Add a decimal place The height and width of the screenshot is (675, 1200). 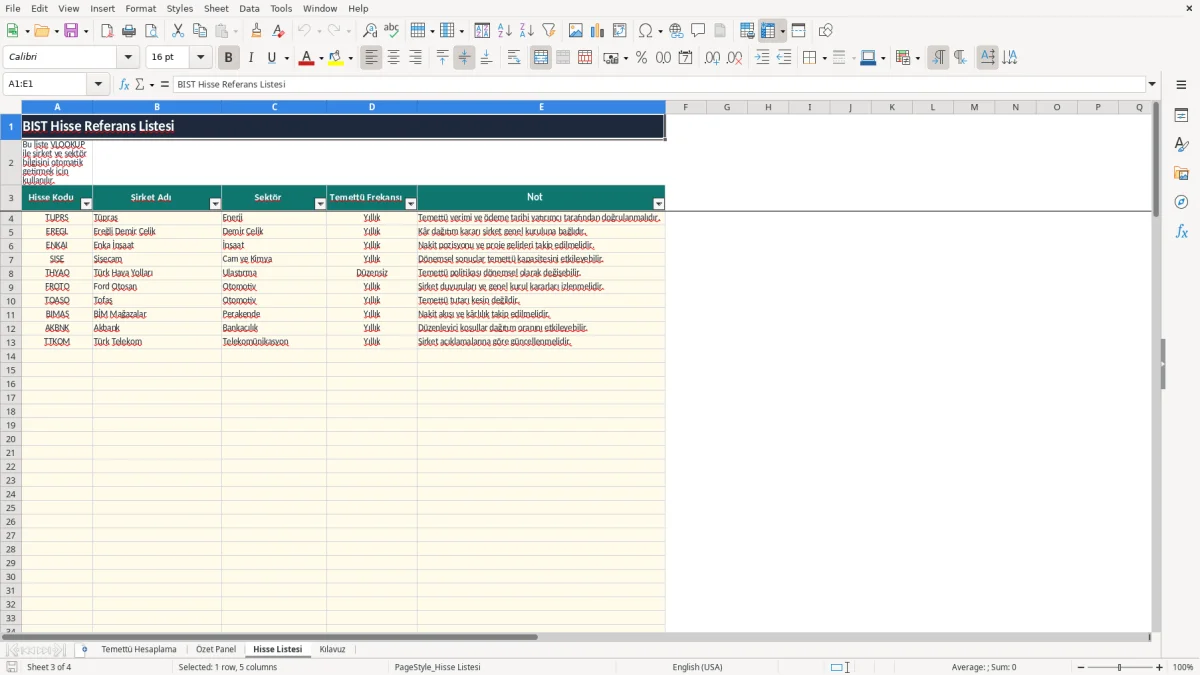click(712, 58)
